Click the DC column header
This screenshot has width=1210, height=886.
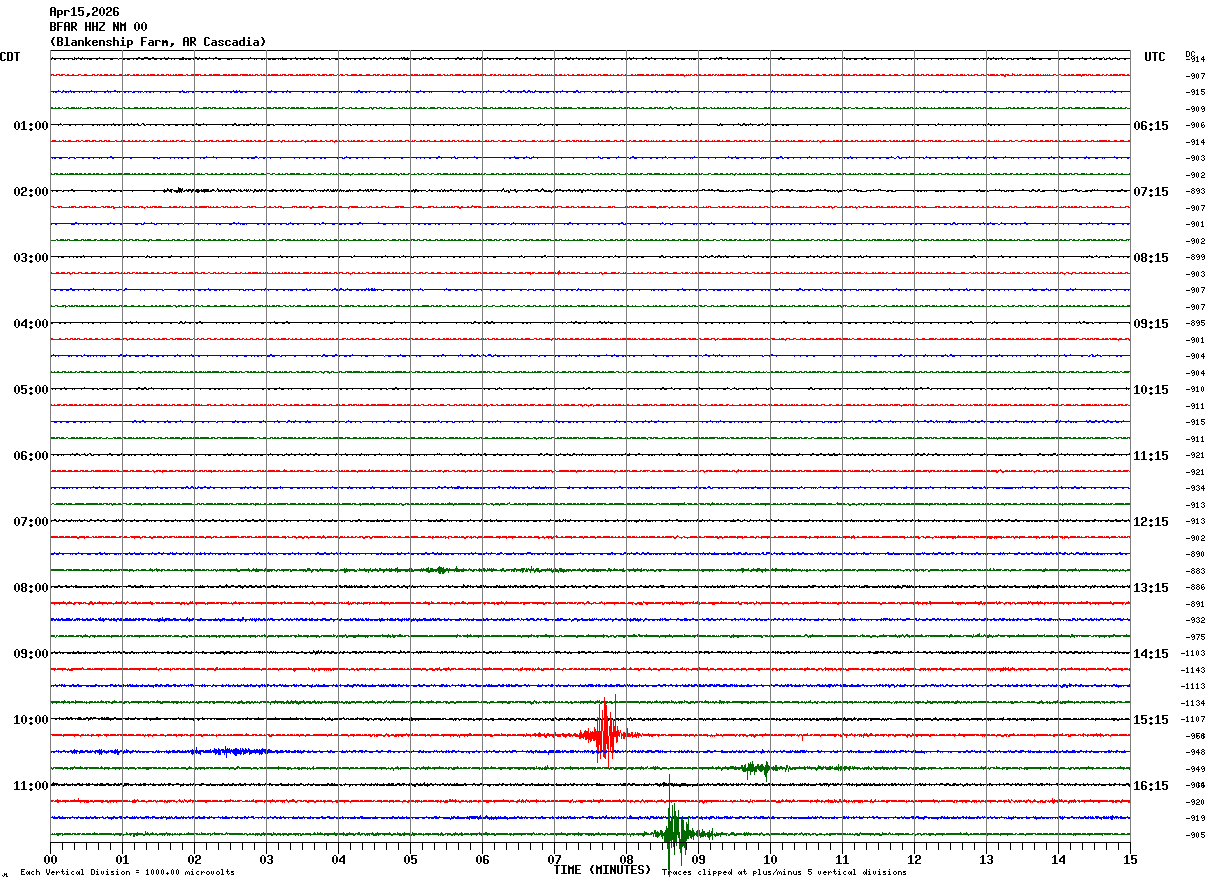pos(1190,54)
